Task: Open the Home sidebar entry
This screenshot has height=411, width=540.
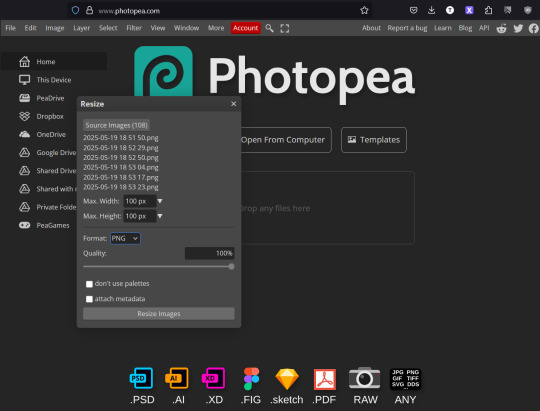Action: tap(54, 62)
